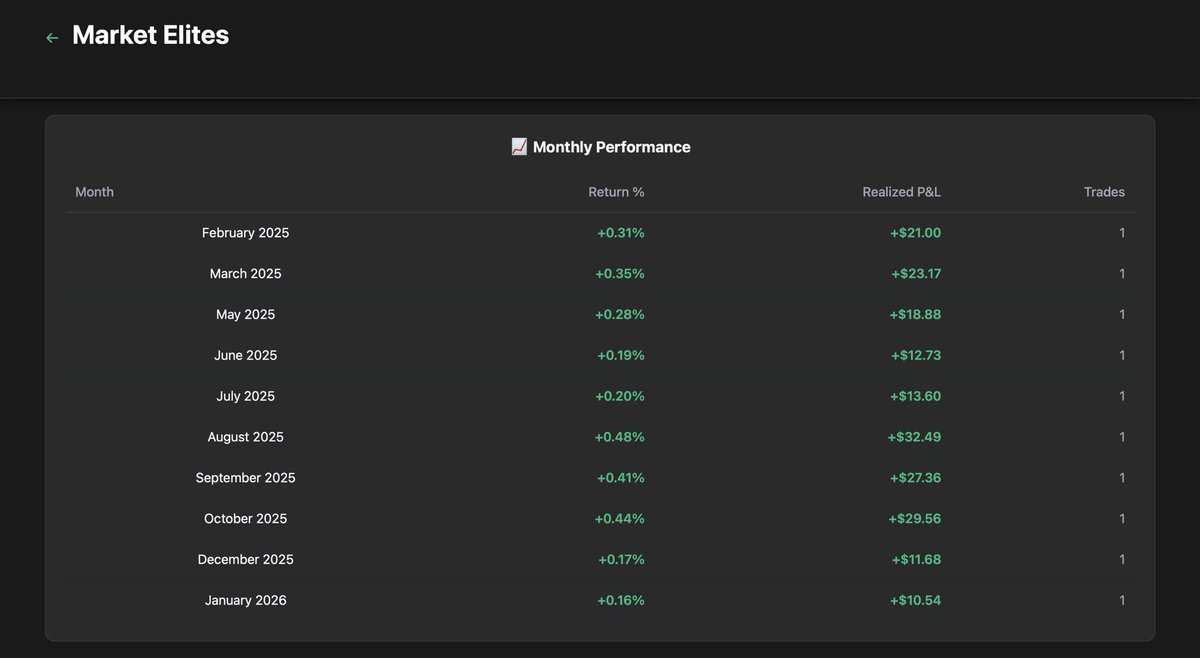Click the +0.41% return for September 2025
This screenshot has height=658, width=1200.
621,478
